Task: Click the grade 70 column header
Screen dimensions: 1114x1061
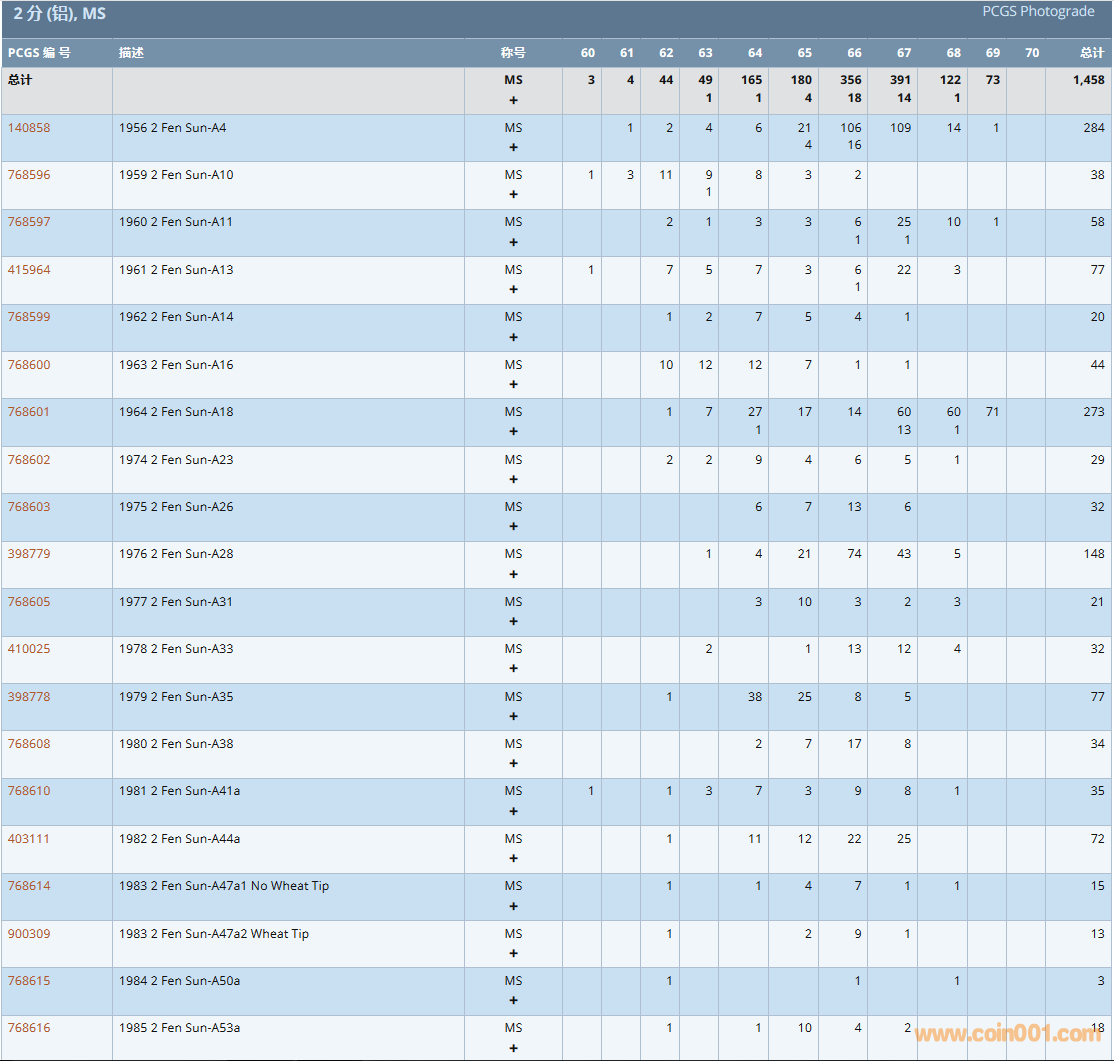Action: click(1032, 53)
